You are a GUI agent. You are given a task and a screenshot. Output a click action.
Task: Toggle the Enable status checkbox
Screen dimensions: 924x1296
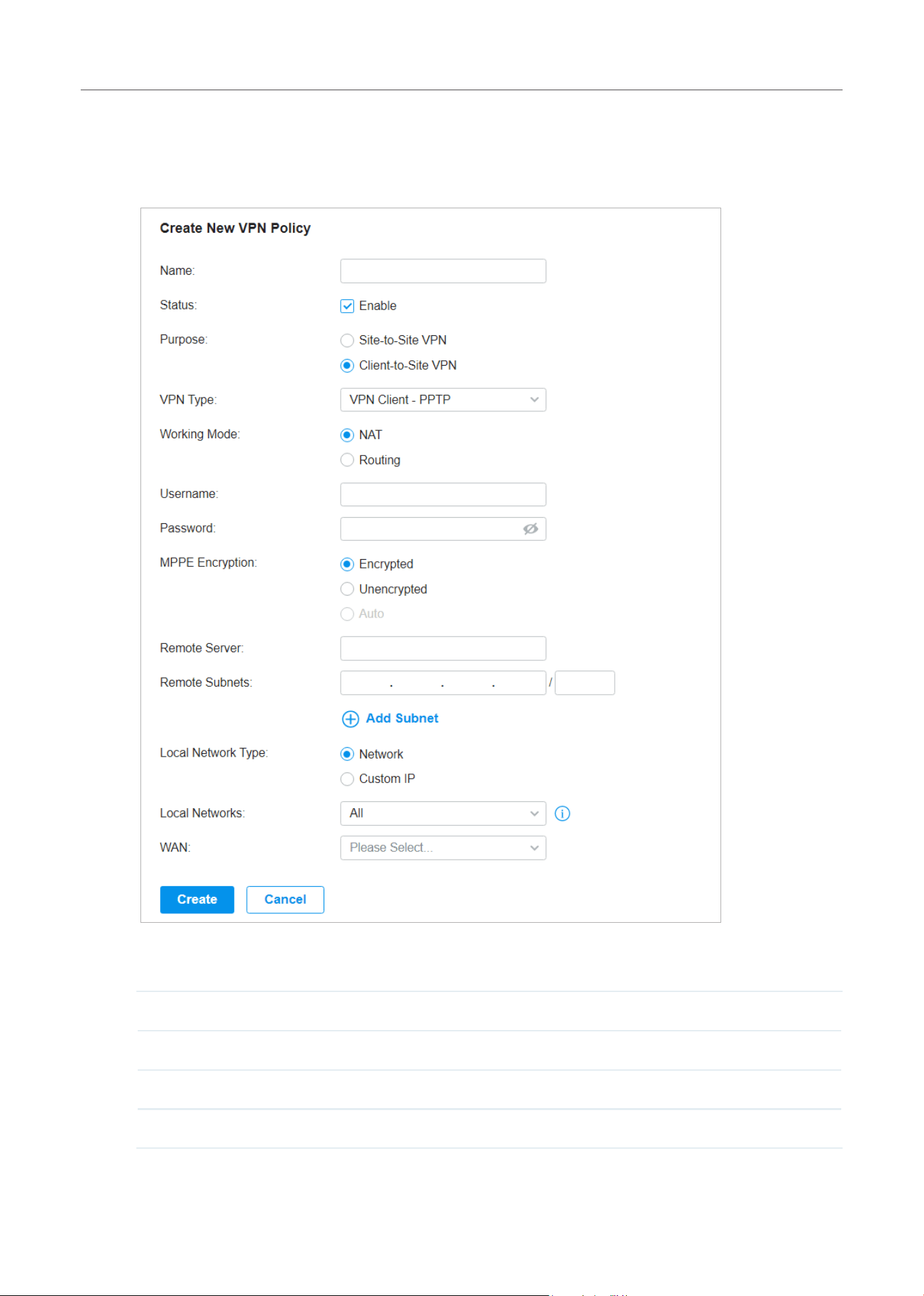(347, 306)
